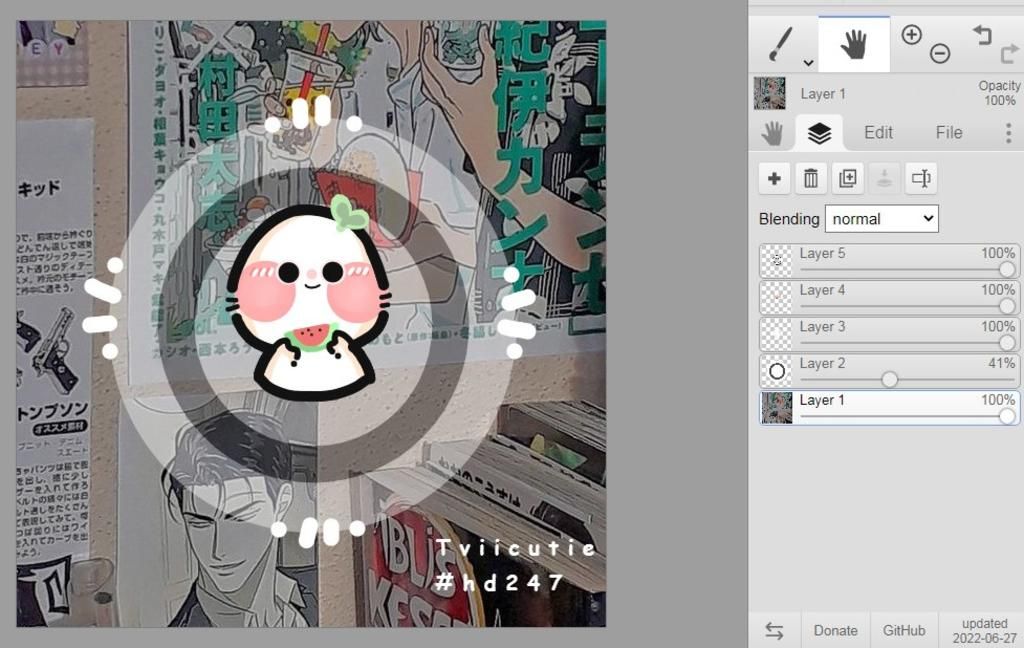Open the hand tool settings tab
Screen dimensions: 1024x648
pyautogui.click(x=772, y=133)
